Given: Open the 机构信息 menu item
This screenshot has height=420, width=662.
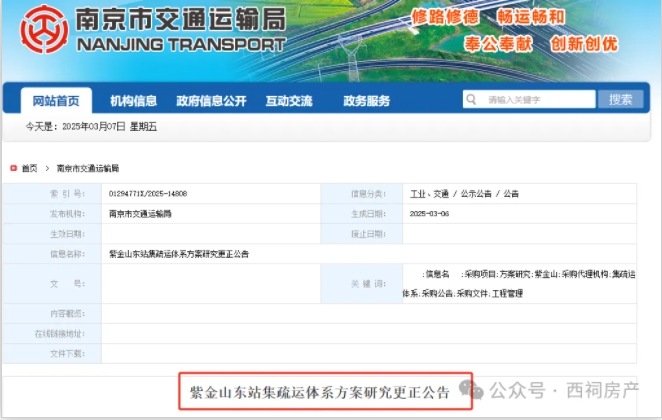Looking at the screenshot, I should coord(133,101).
